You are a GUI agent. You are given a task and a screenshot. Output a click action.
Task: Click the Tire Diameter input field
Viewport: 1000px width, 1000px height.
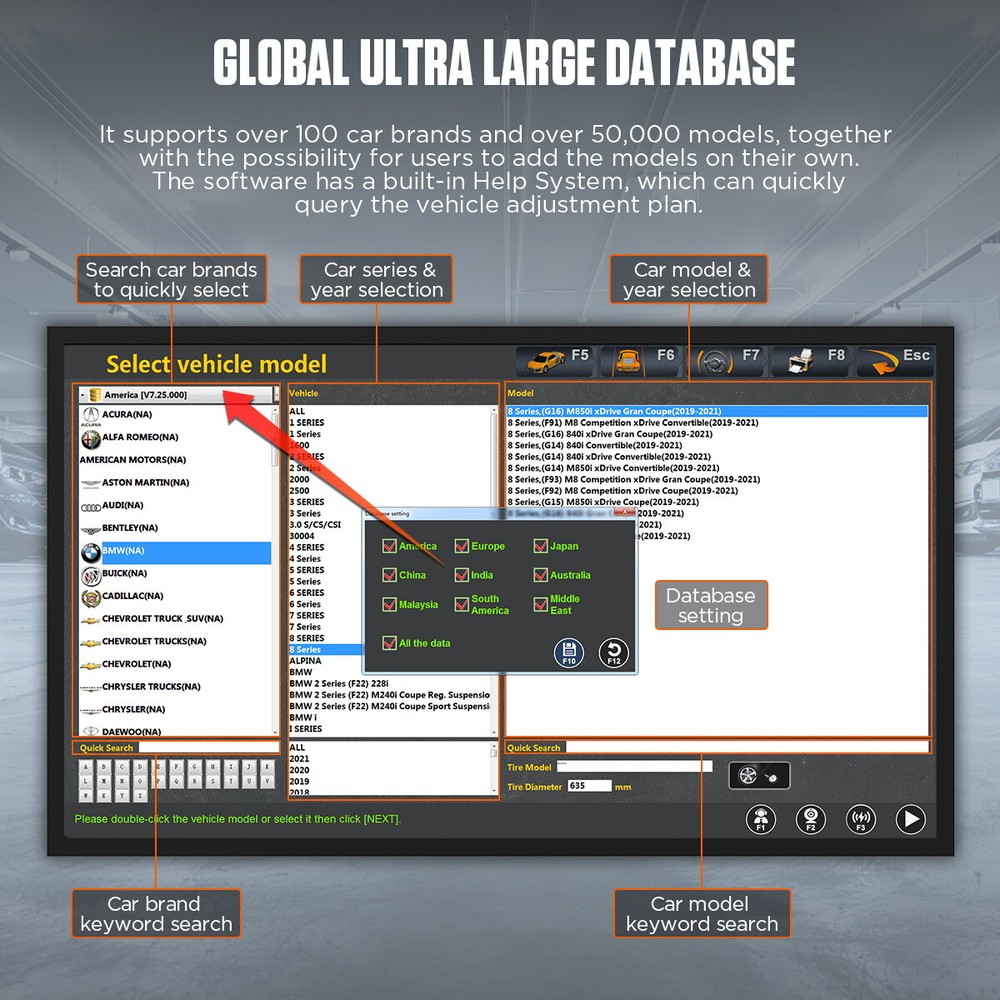tap(589, 786)
